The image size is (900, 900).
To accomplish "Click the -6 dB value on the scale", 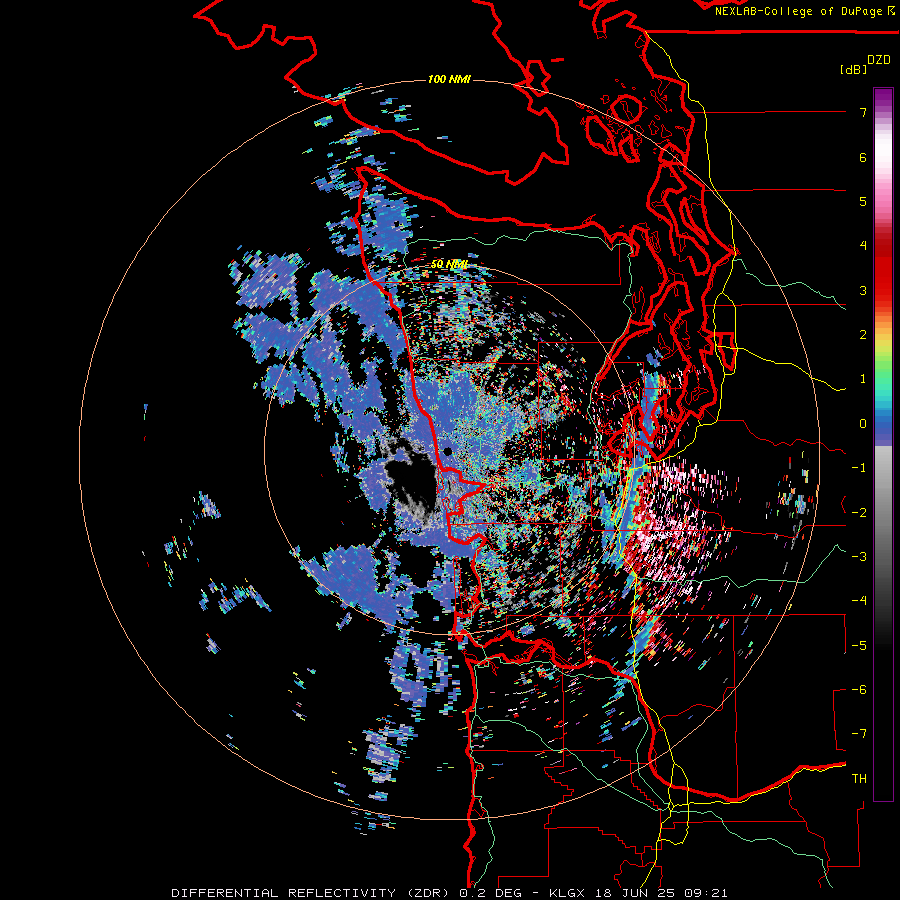I will click(859, 689).
